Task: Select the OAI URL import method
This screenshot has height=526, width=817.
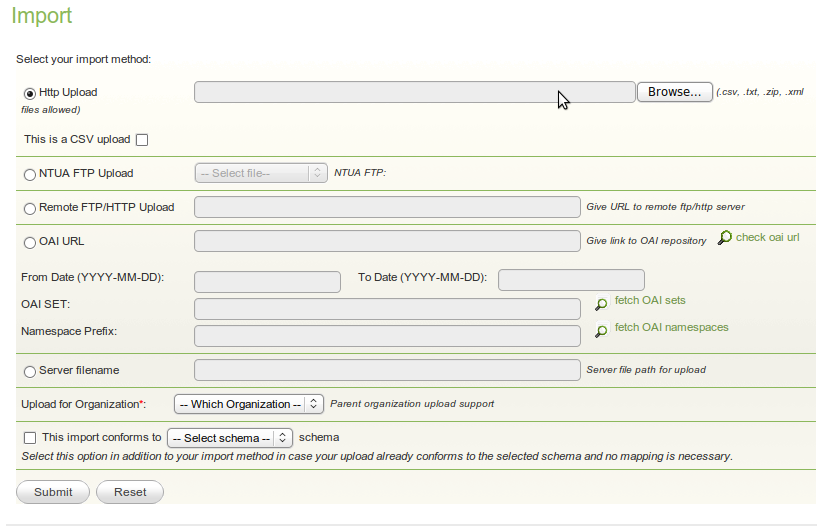Action: (30, 243)
